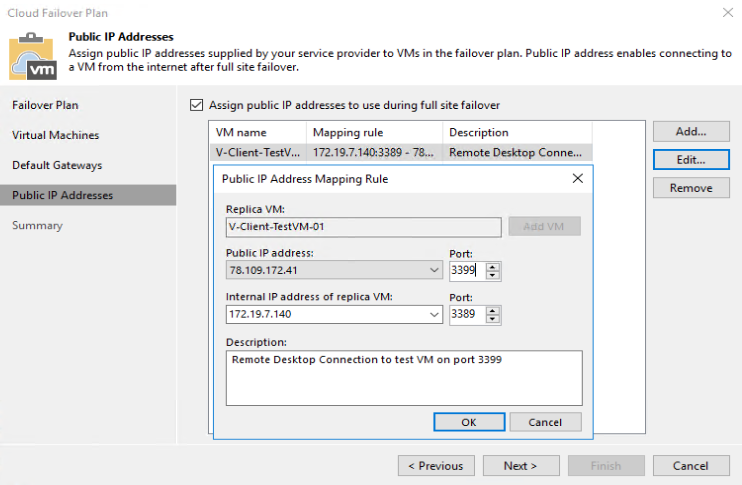Viewport: 742px width, 485px height.
Task: Click the Description column header
Action: pyautogui.click(x=517, y=132)
